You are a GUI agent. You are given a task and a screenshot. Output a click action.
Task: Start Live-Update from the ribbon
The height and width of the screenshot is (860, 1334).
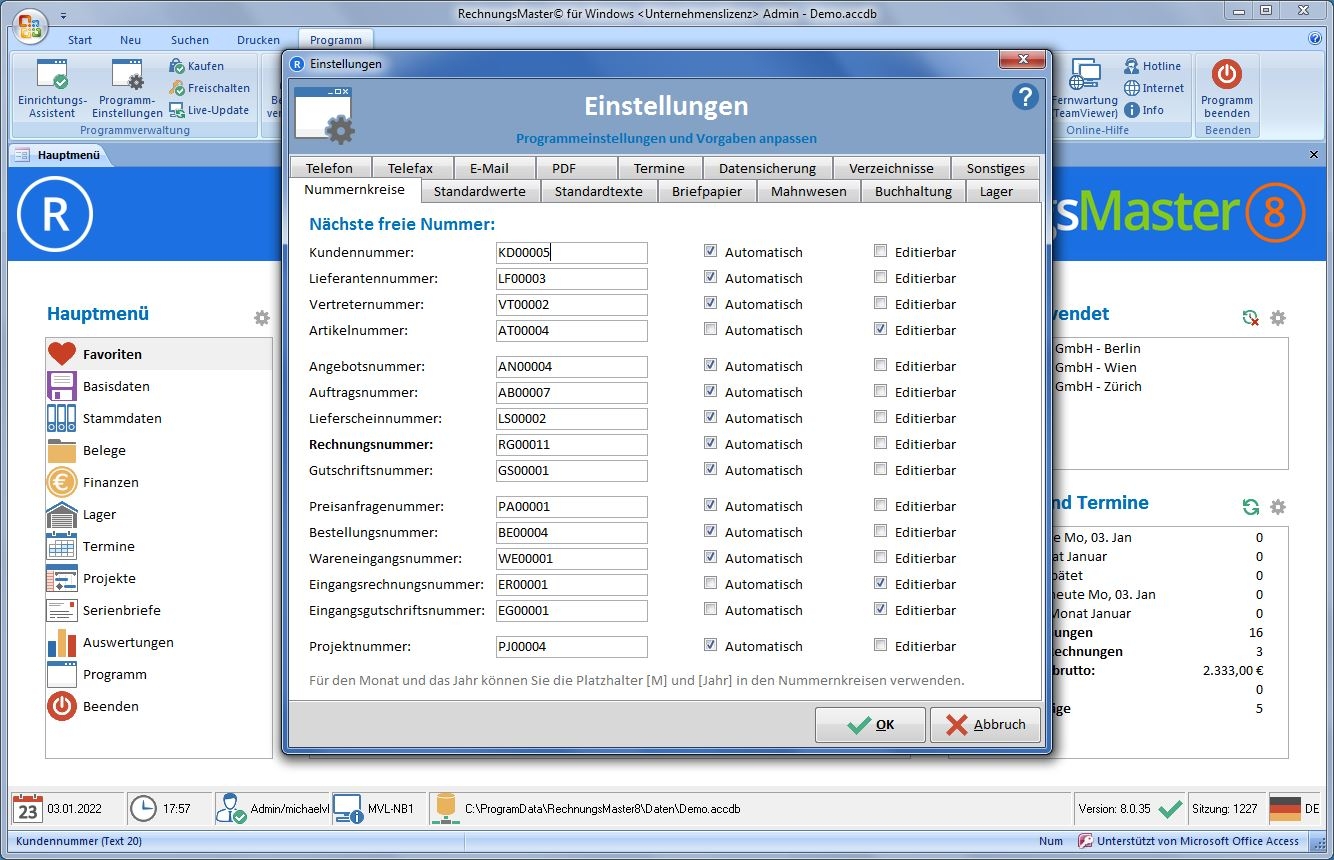click(x=209, y=110)
